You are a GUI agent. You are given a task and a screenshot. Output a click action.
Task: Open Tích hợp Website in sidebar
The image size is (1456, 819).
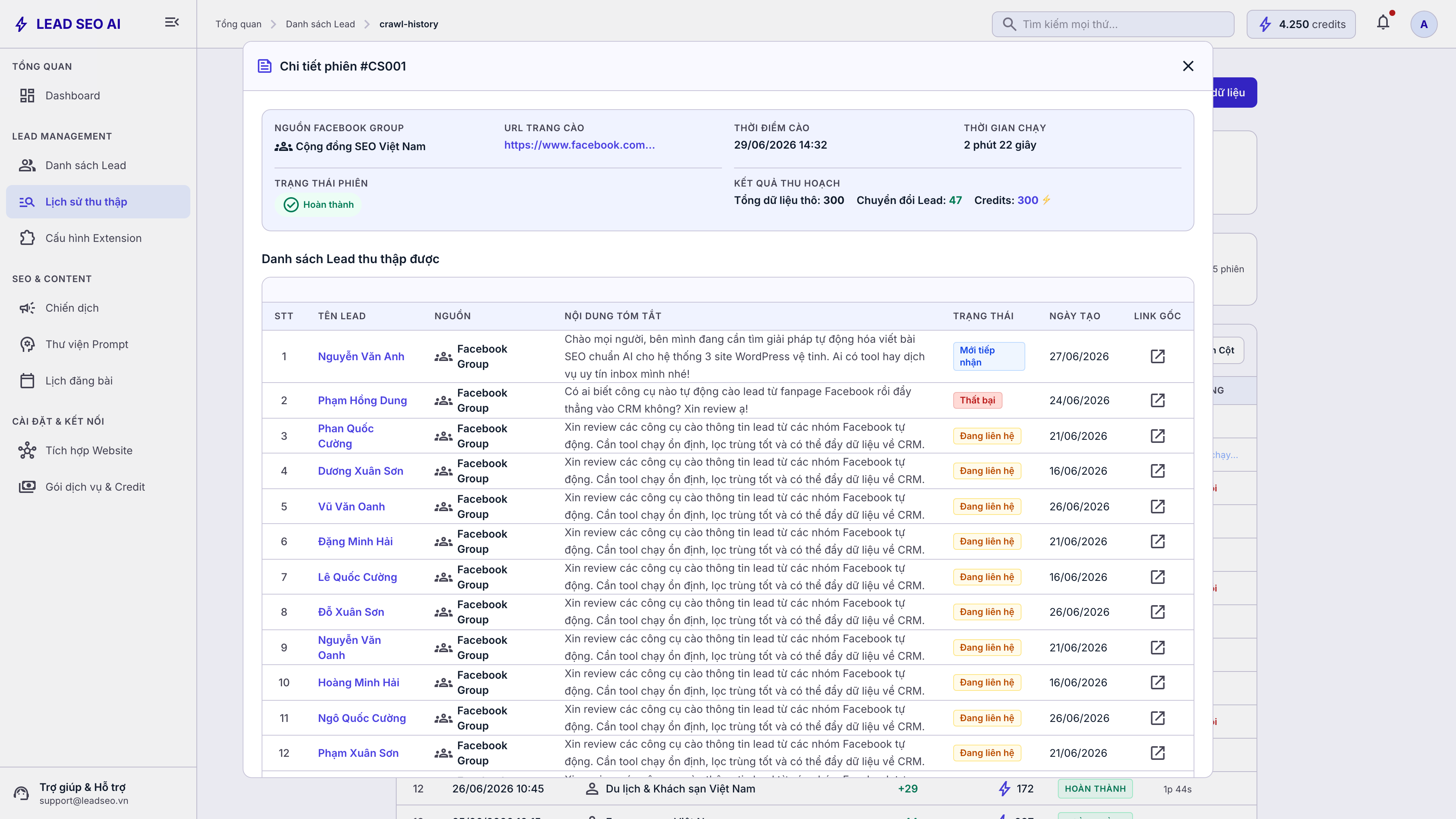[x=98, y=450]
